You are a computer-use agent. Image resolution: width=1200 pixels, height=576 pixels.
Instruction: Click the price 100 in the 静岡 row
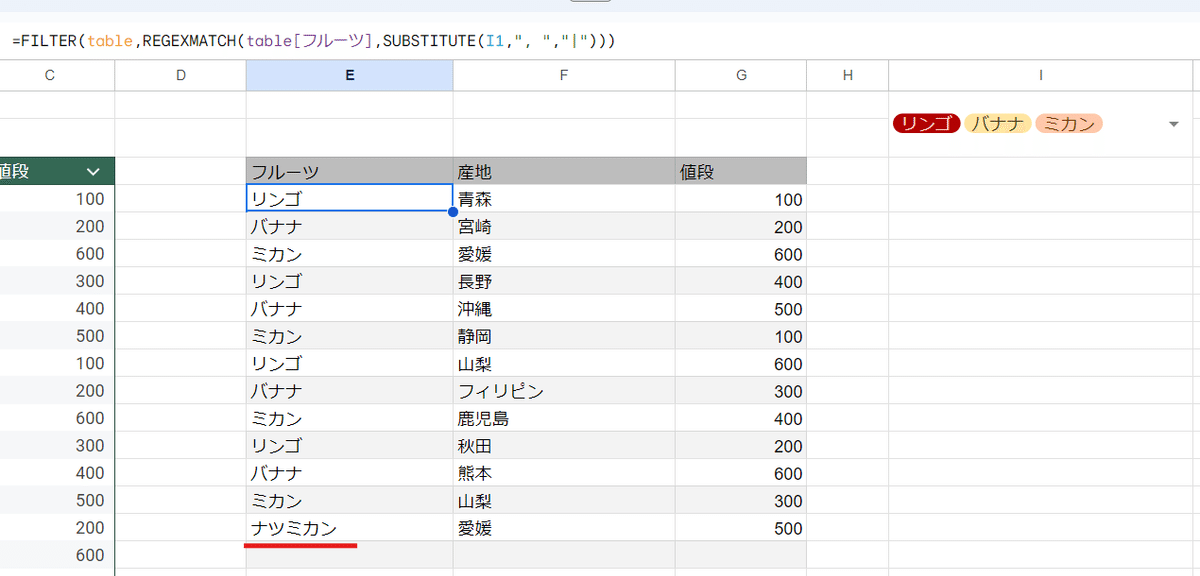coord(741,336)
